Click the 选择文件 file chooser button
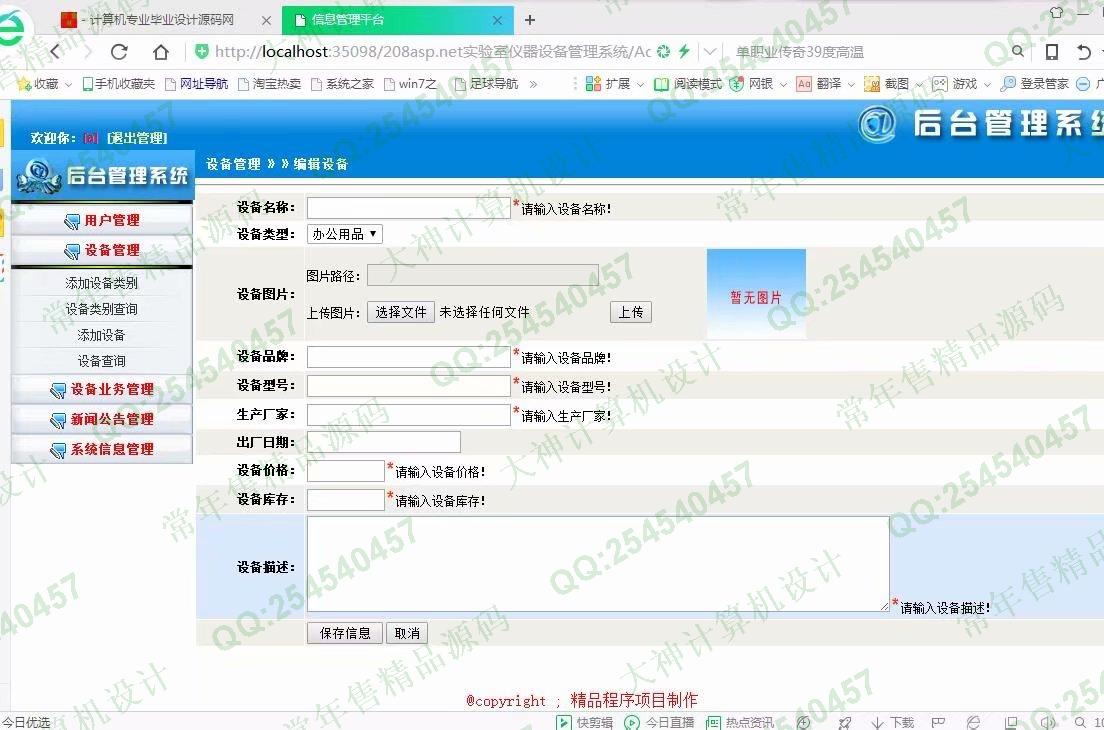 click(x=400, y=312)
